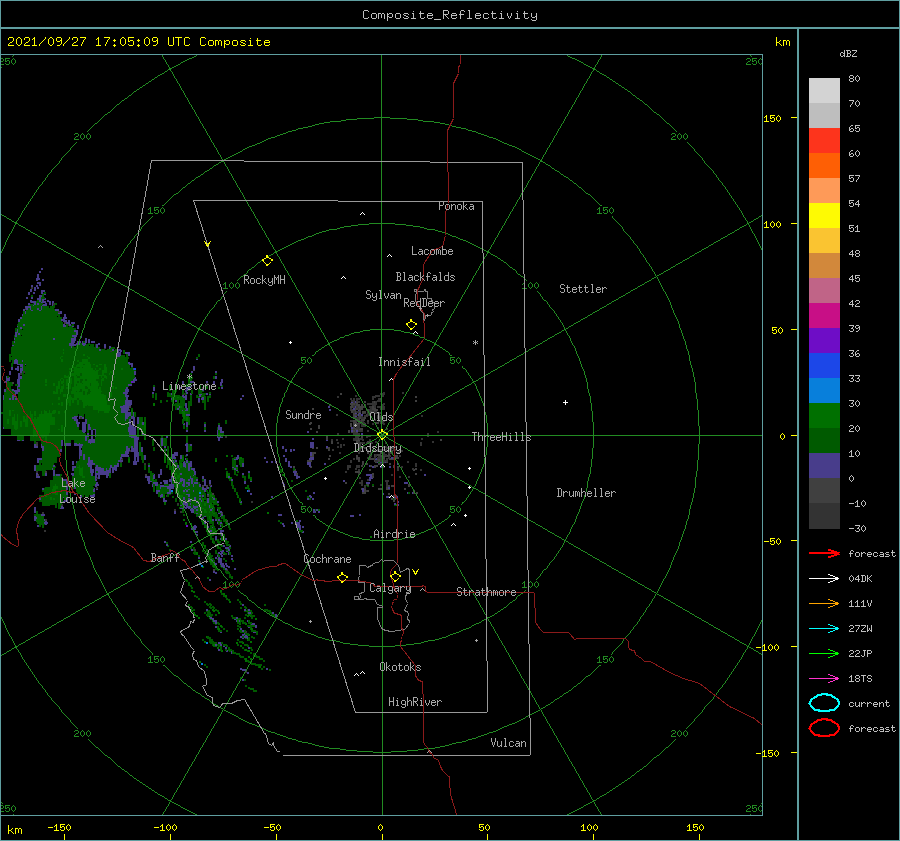
Task: Click the magenta 18TS arrow icon
Action: [824, 678]
